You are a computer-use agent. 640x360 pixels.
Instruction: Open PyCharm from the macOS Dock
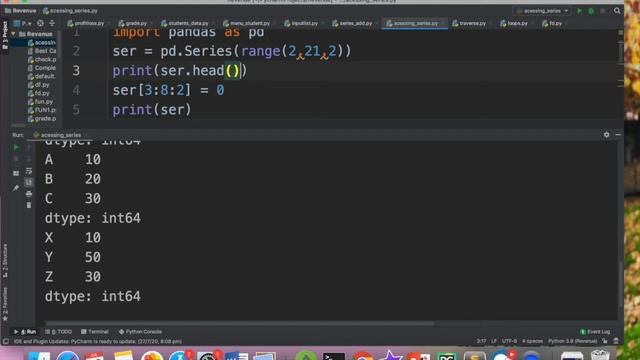pos(446,356)
